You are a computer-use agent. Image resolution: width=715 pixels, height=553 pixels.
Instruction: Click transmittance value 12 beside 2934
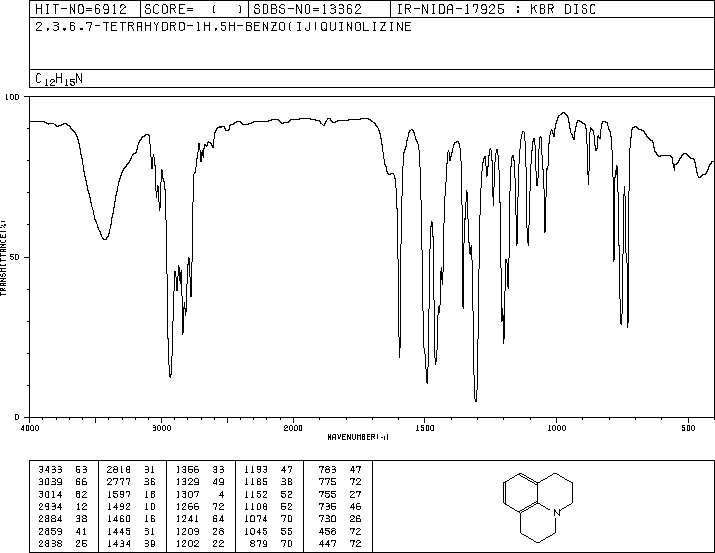click(82, 506)
